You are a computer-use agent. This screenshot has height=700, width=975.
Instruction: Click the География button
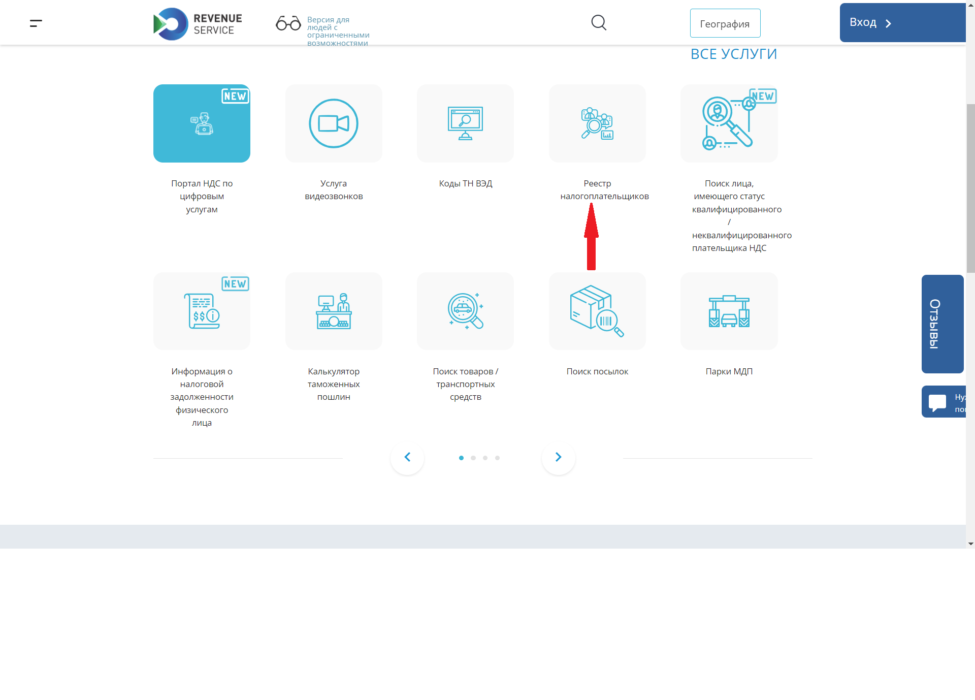tap(725, 23)
